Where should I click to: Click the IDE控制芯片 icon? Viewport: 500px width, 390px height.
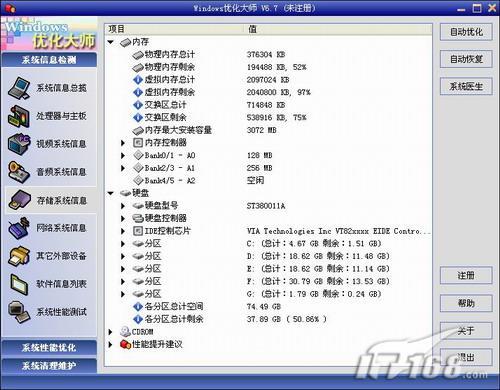point(138,231)
